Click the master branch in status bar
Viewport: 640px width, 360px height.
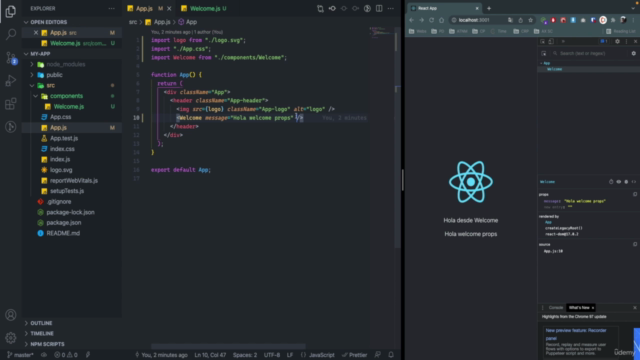pyautogui.click(x=20, y=355)
